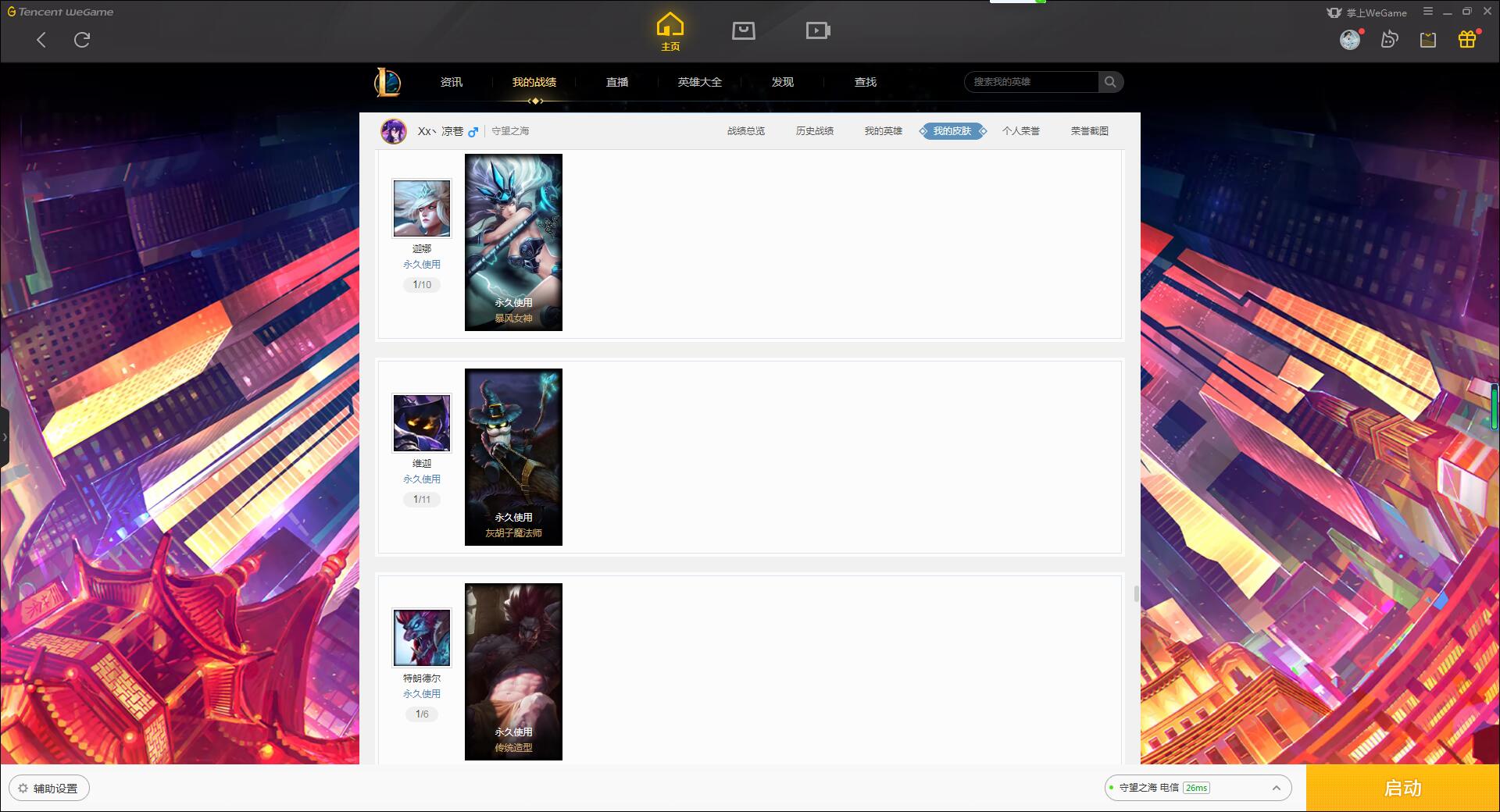Image resolution: width=1500 pixels, height=812 pixels.
Task: Switch to the 历史战绩 tab
Action: tap(815, 131)
